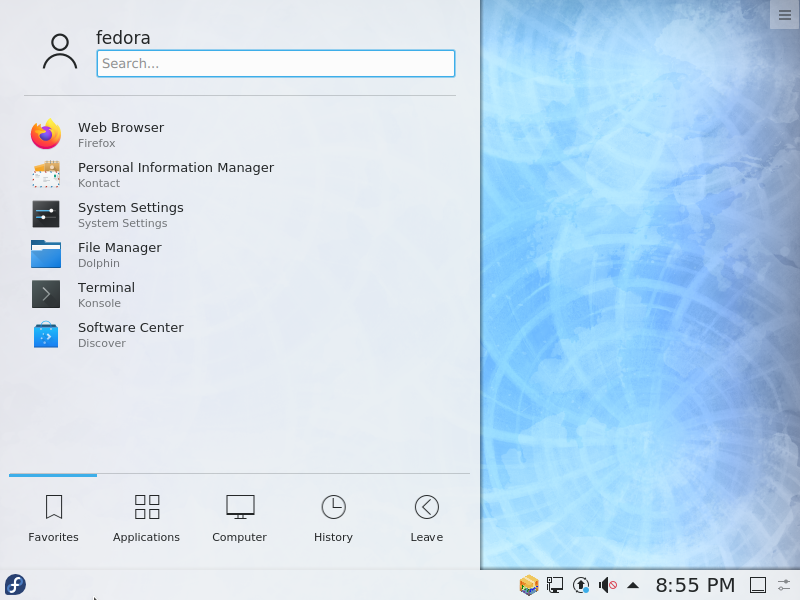Click the 8:55 PM clock
The image size is (800, 600).
pyautogui.click(x=695, y=585)
